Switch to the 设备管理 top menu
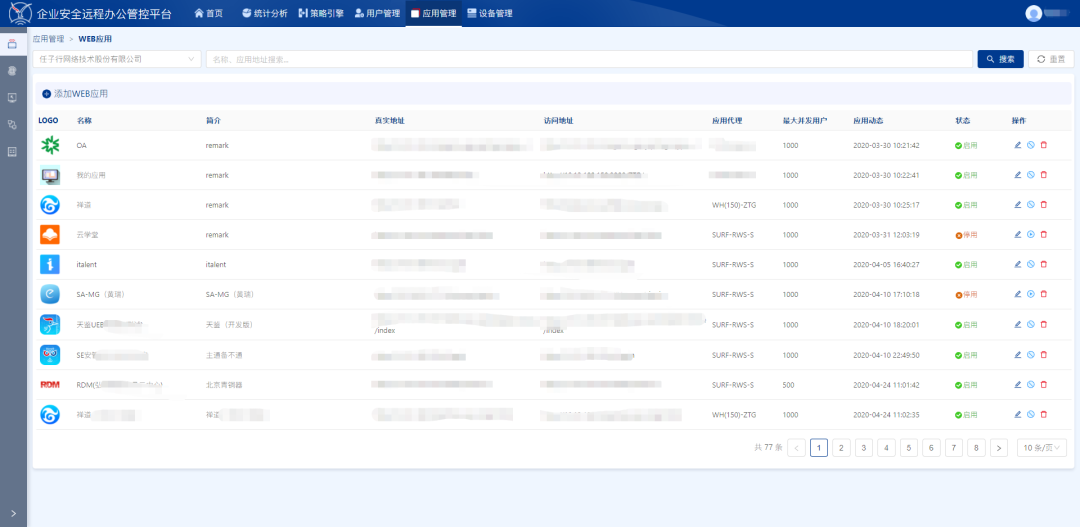The width and height of the screenshot is (1080, 527). pos(489,13)
